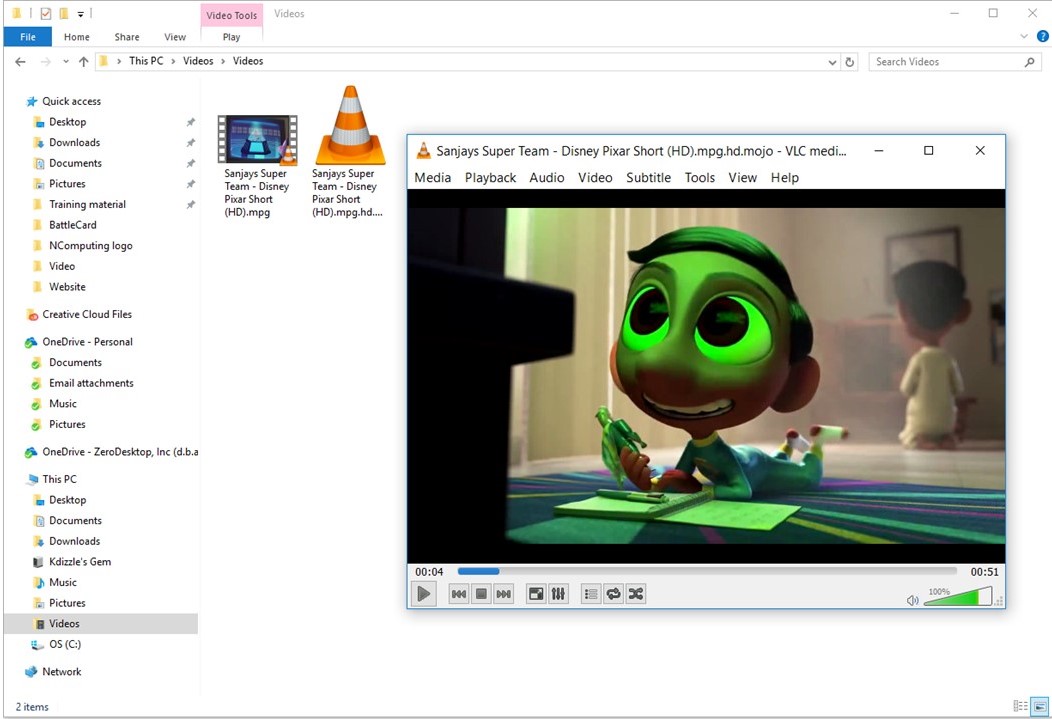Toggle loop mode in VLC
1052x719 pixels.
point(613,594)
